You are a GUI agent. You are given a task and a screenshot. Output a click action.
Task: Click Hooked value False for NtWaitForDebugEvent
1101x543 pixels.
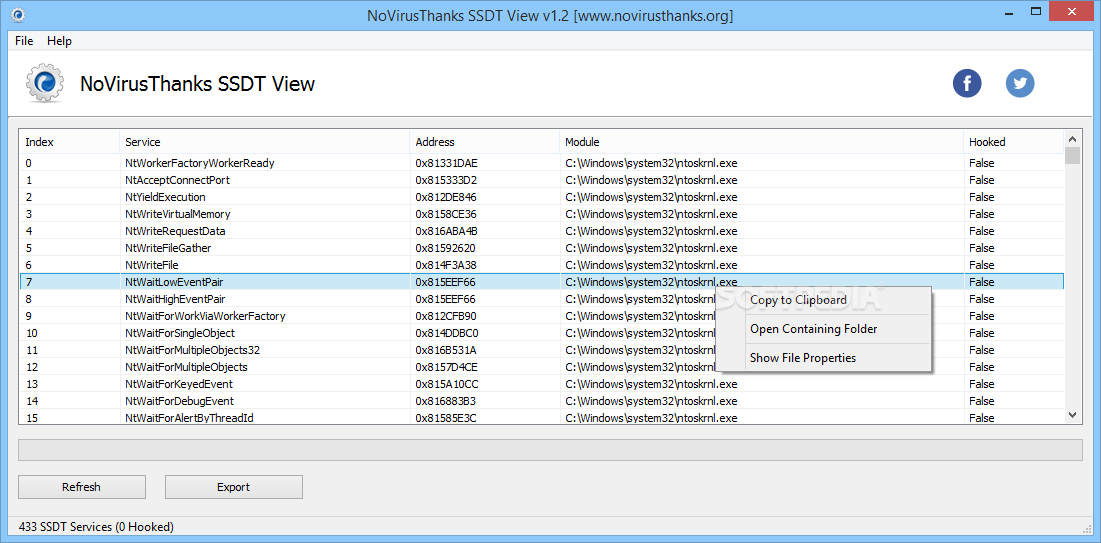[x=982, y=400]
